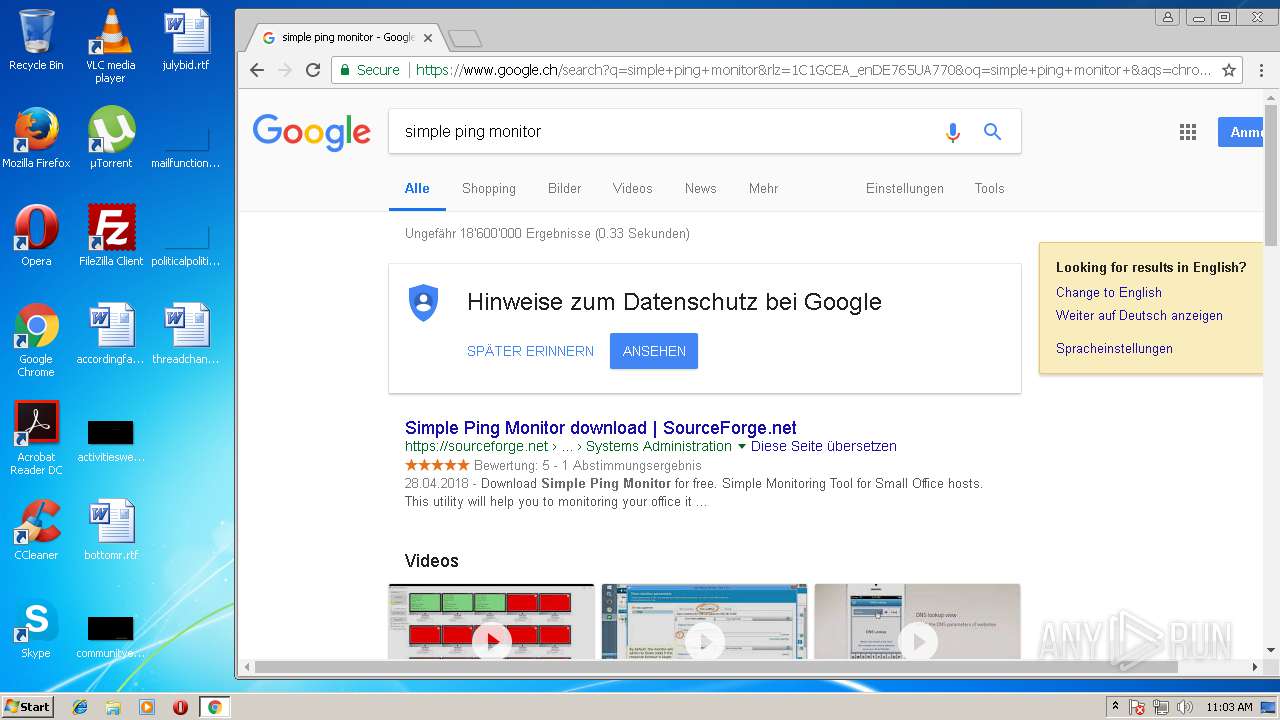
Task: Click Diese Seite übersetzen link
Action: coord(823,446)
